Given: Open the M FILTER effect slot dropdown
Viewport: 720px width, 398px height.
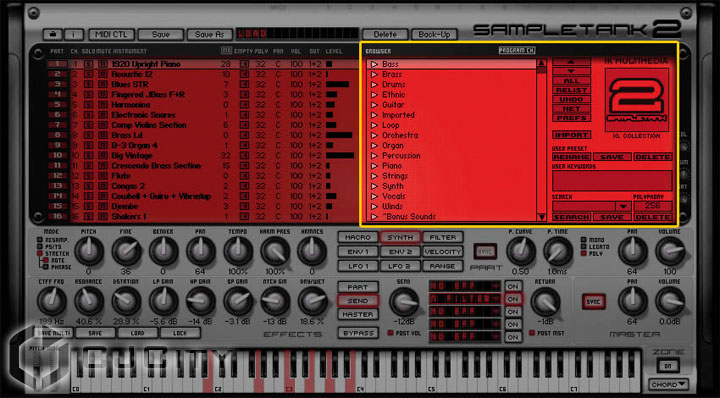Looking at the screenshot, I should 495,299.
